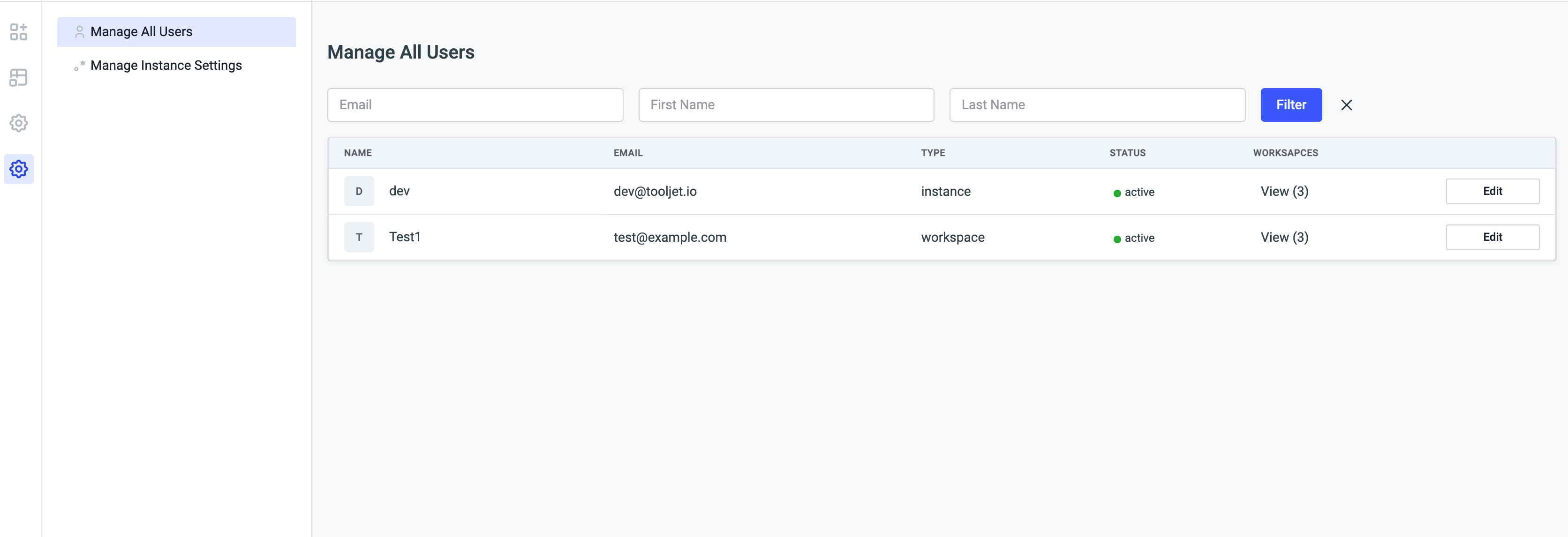
Task: Expand workspaces View (3) for dev
Action: [x=1285, y=190]
